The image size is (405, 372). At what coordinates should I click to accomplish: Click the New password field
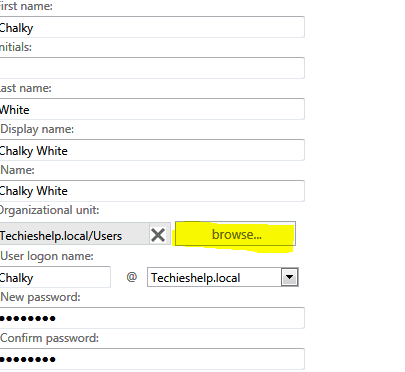pos(152,318)
